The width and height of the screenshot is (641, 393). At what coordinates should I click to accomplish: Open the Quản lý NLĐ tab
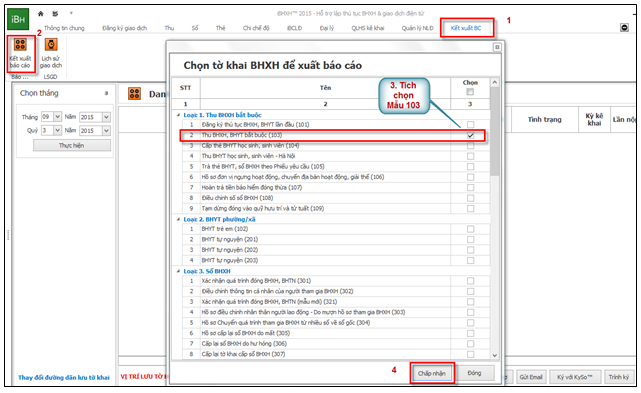click(417, 28)
